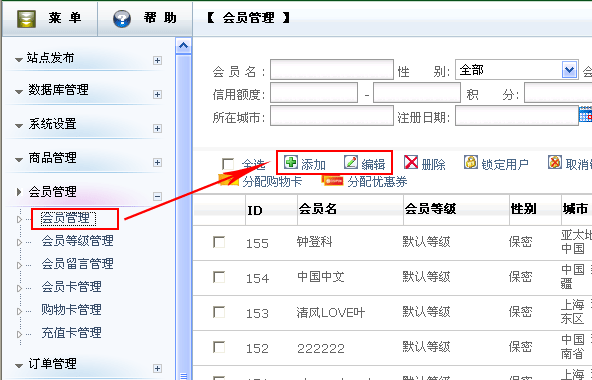
Task: Click the 菜单 icon in header
Action: tap(26, 18)
